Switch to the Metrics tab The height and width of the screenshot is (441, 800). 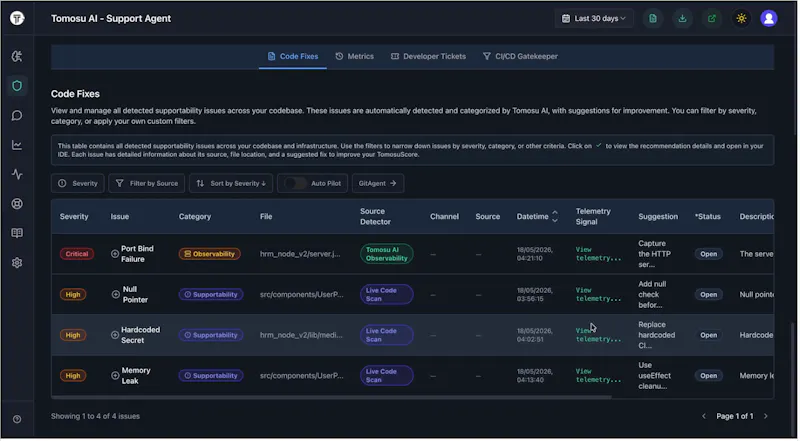point(355,56)
